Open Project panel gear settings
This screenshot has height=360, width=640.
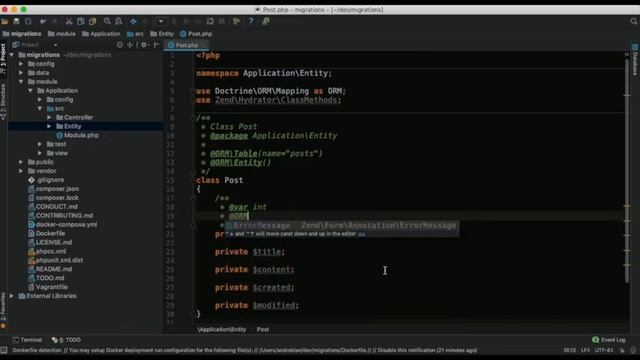[x=144, y=45]
